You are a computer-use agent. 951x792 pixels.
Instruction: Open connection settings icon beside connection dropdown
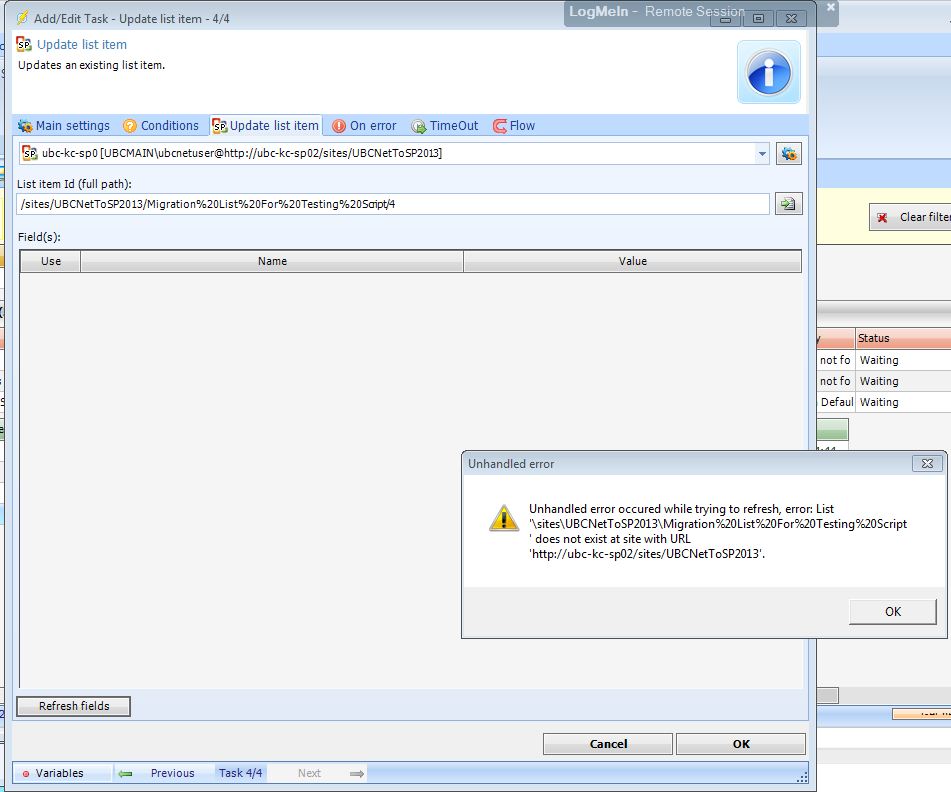(789, 154)
